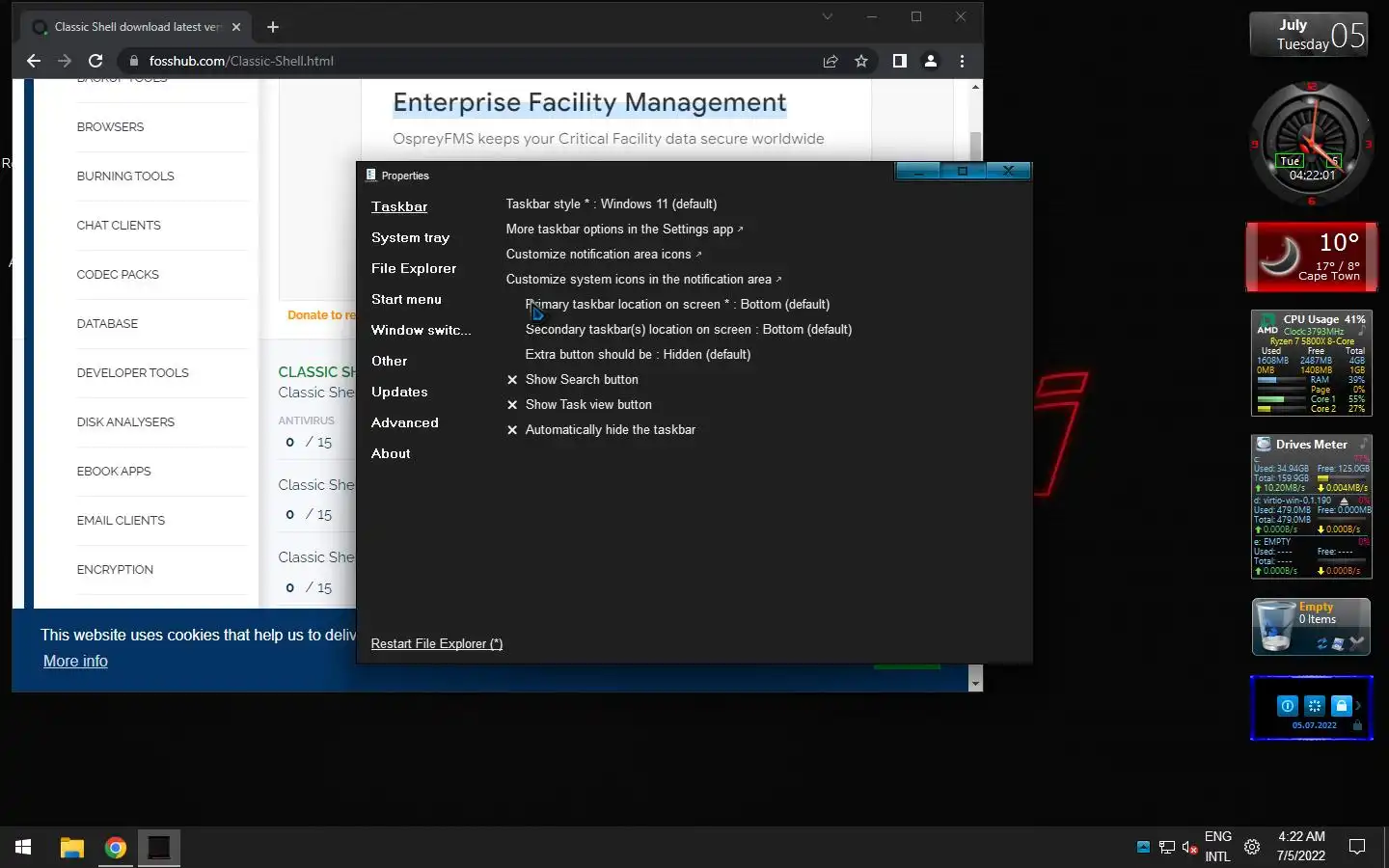
Task: Select the File Explorer section
Action: click(x=414, y=268)
